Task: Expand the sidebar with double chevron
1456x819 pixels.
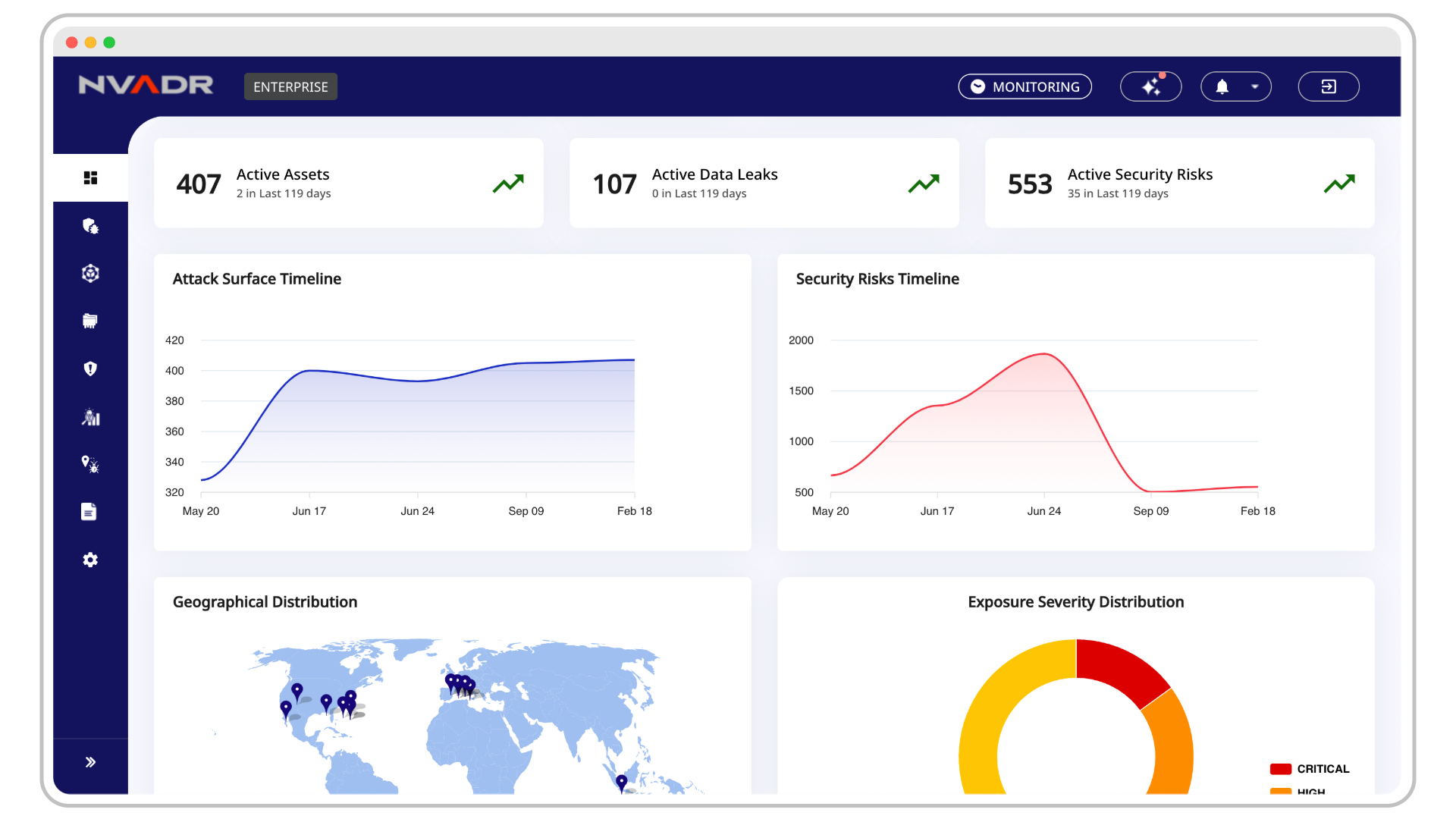Action: (x=90, y=762)
